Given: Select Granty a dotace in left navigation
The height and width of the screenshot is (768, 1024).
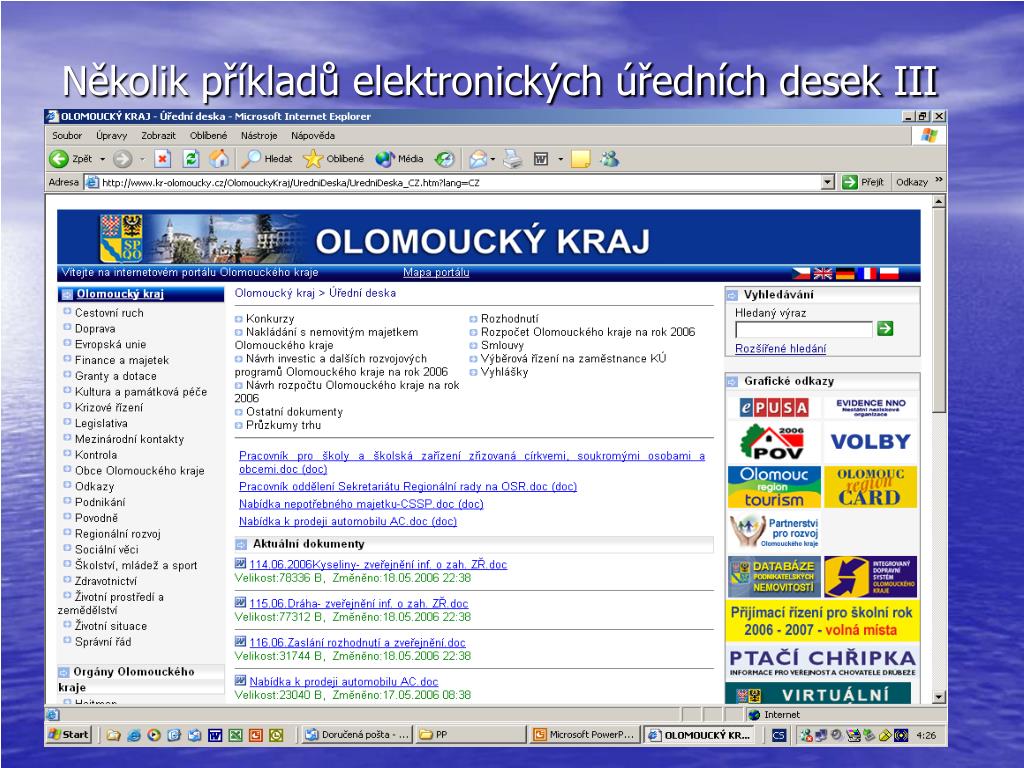Looking at the screenshot, I should (116, 376).
